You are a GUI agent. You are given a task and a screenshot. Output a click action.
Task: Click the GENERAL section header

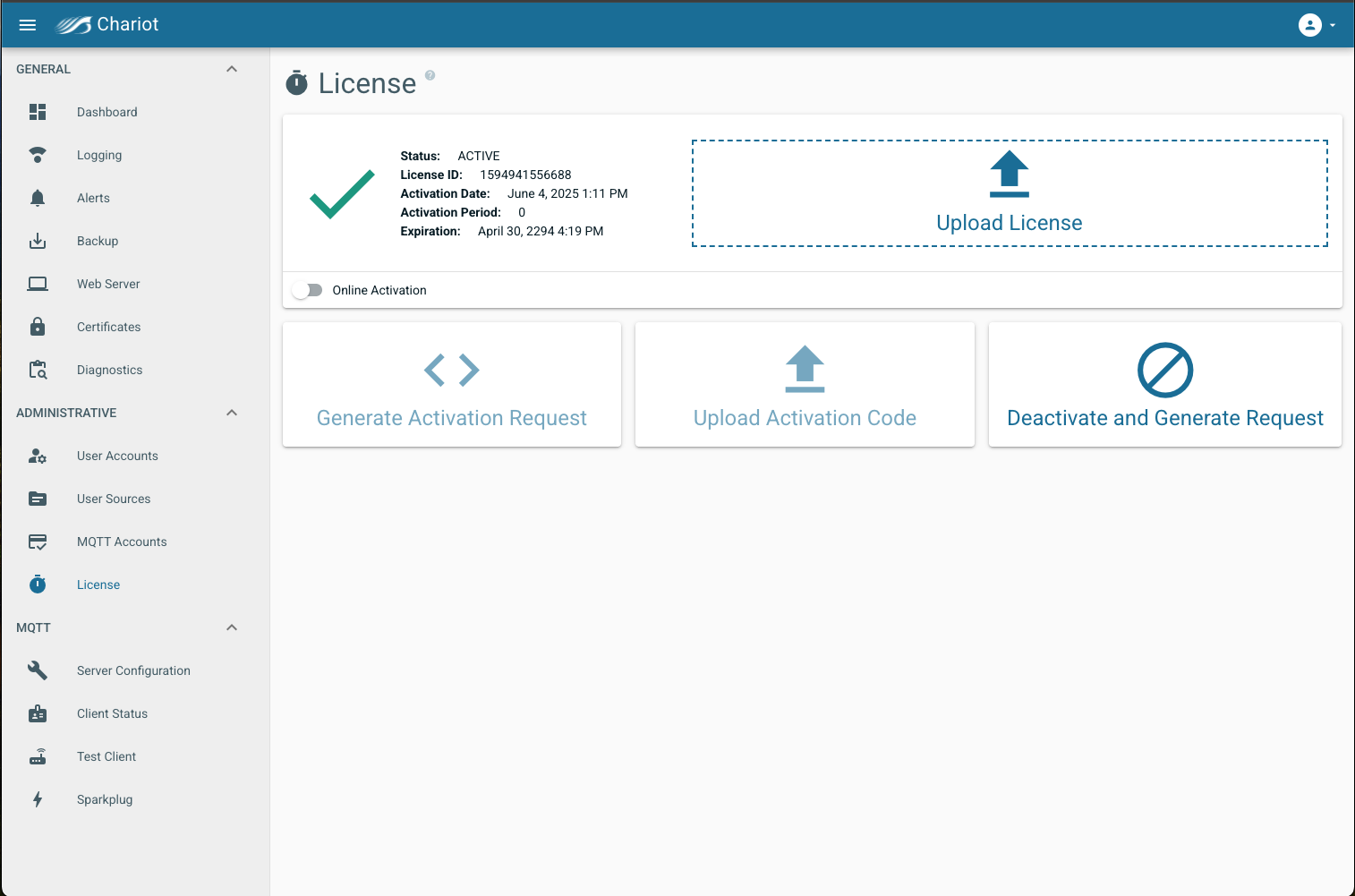[43, 69]
